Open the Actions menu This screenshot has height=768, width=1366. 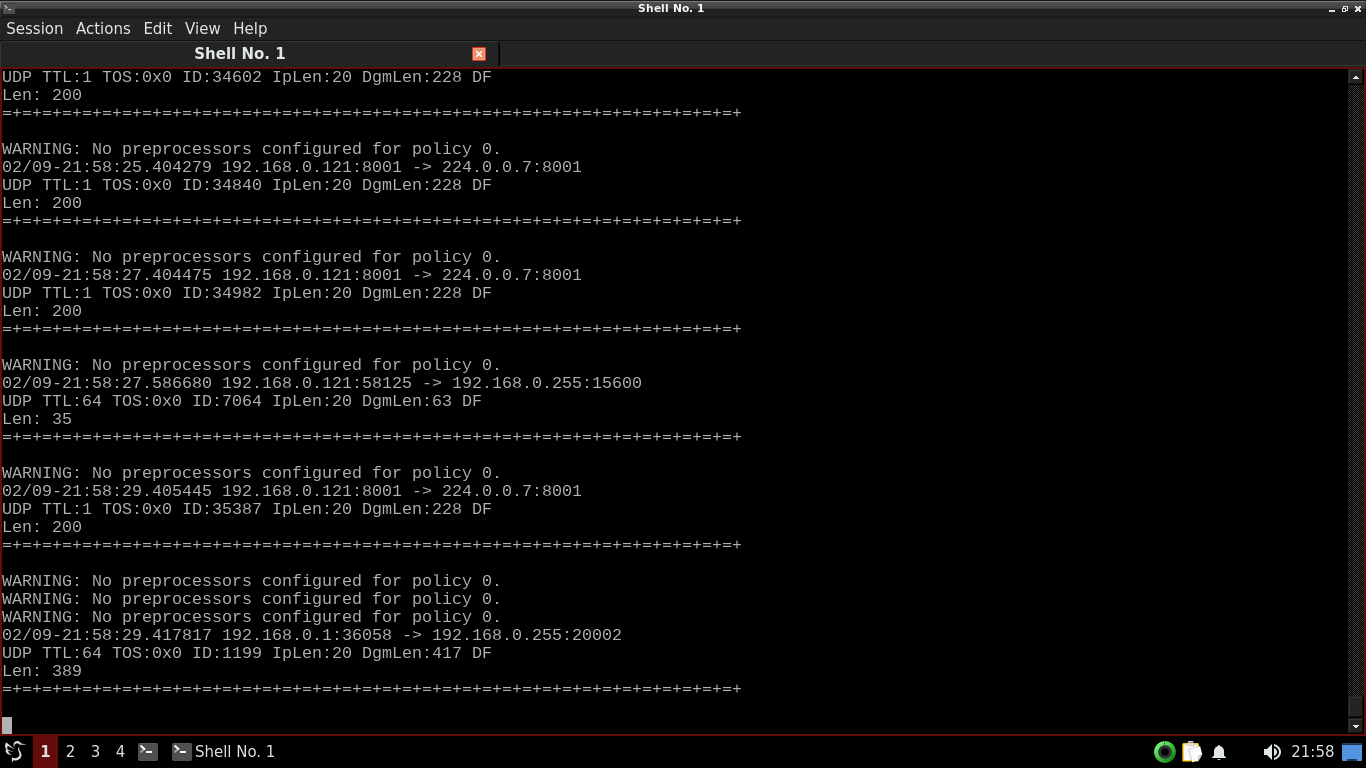click(x=103, y=28)
